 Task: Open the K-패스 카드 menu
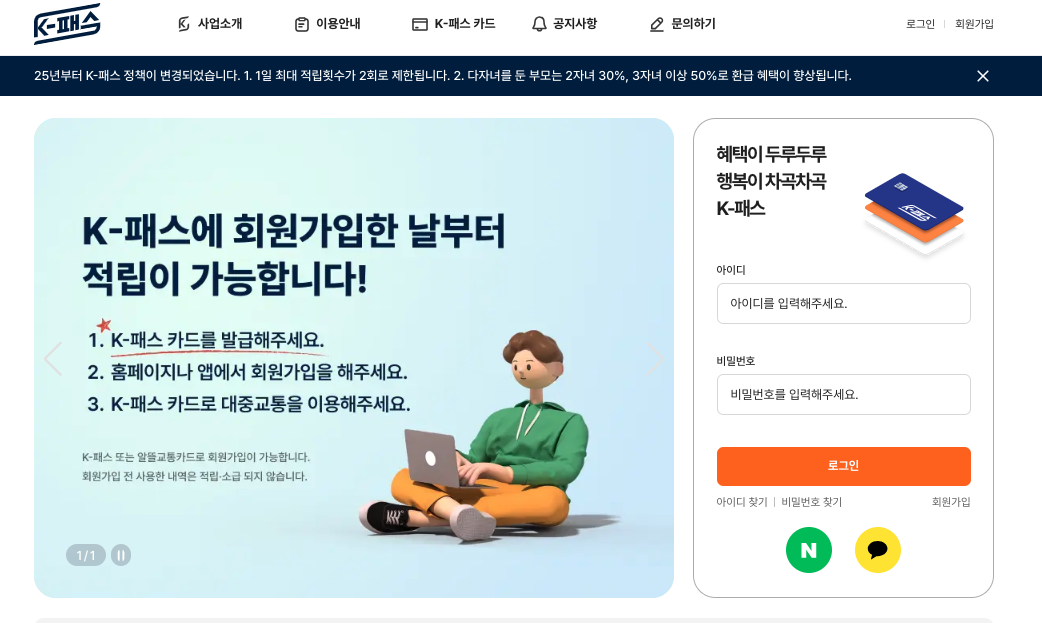(454, 24)
